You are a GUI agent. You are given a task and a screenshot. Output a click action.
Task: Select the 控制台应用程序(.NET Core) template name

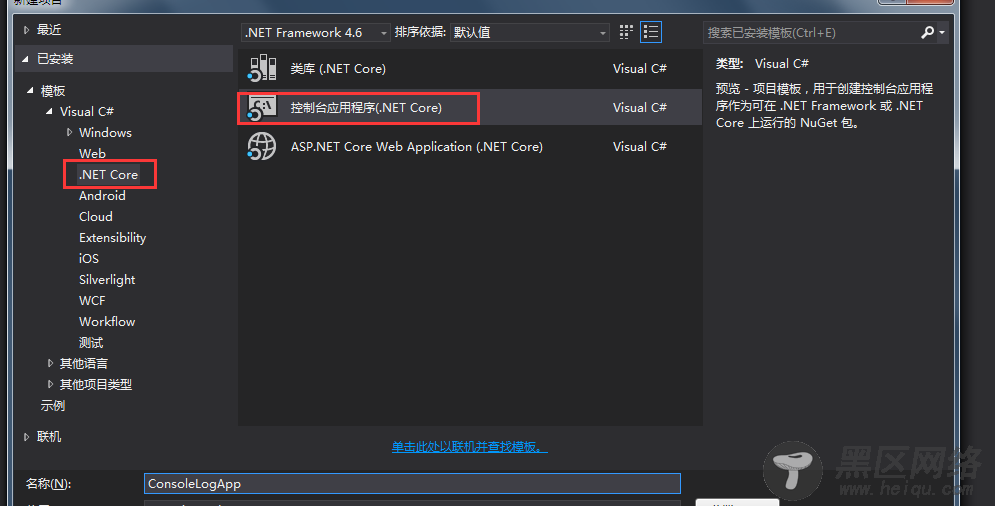coord(366,108)
